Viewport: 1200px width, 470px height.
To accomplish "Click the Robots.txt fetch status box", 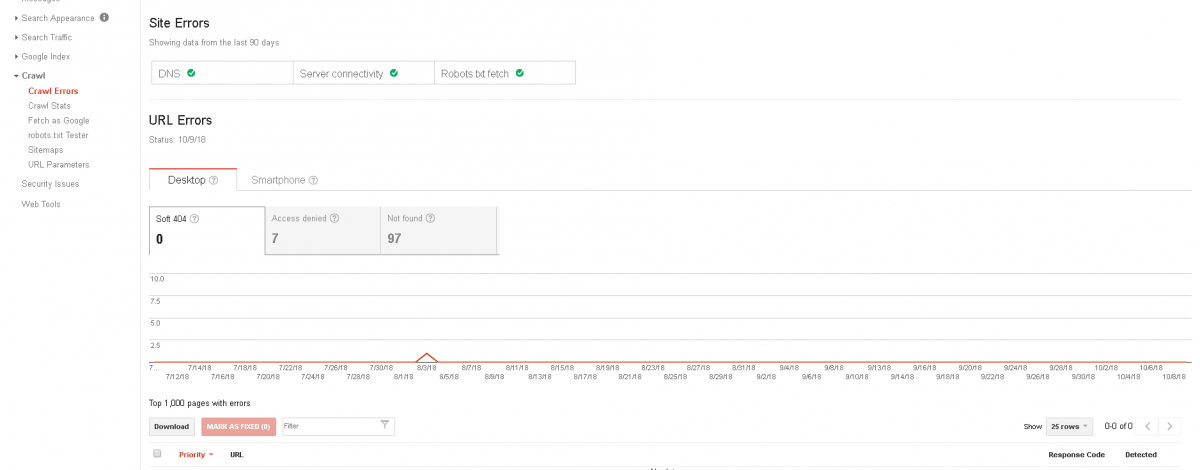I will [504, 73].
